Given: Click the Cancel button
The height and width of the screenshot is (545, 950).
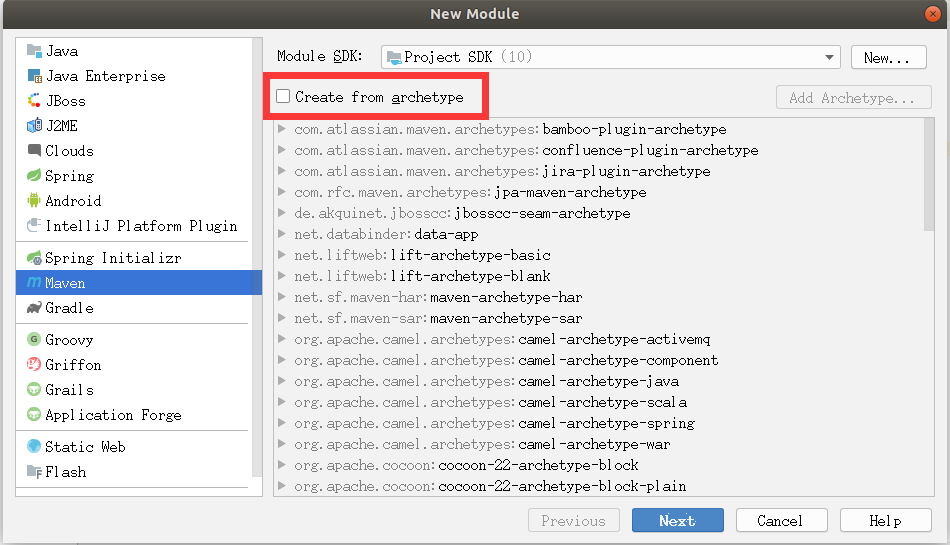Looking at the screenshot, I should point(782,520).
